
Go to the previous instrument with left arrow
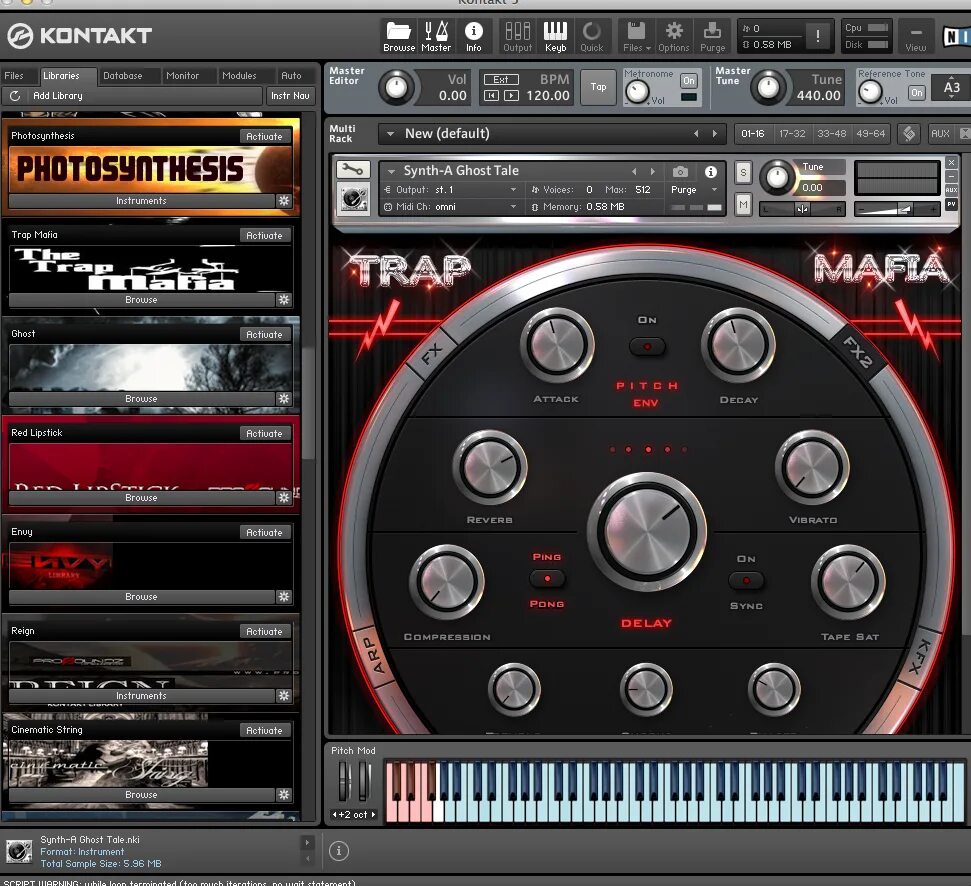(x=634, y=172)
